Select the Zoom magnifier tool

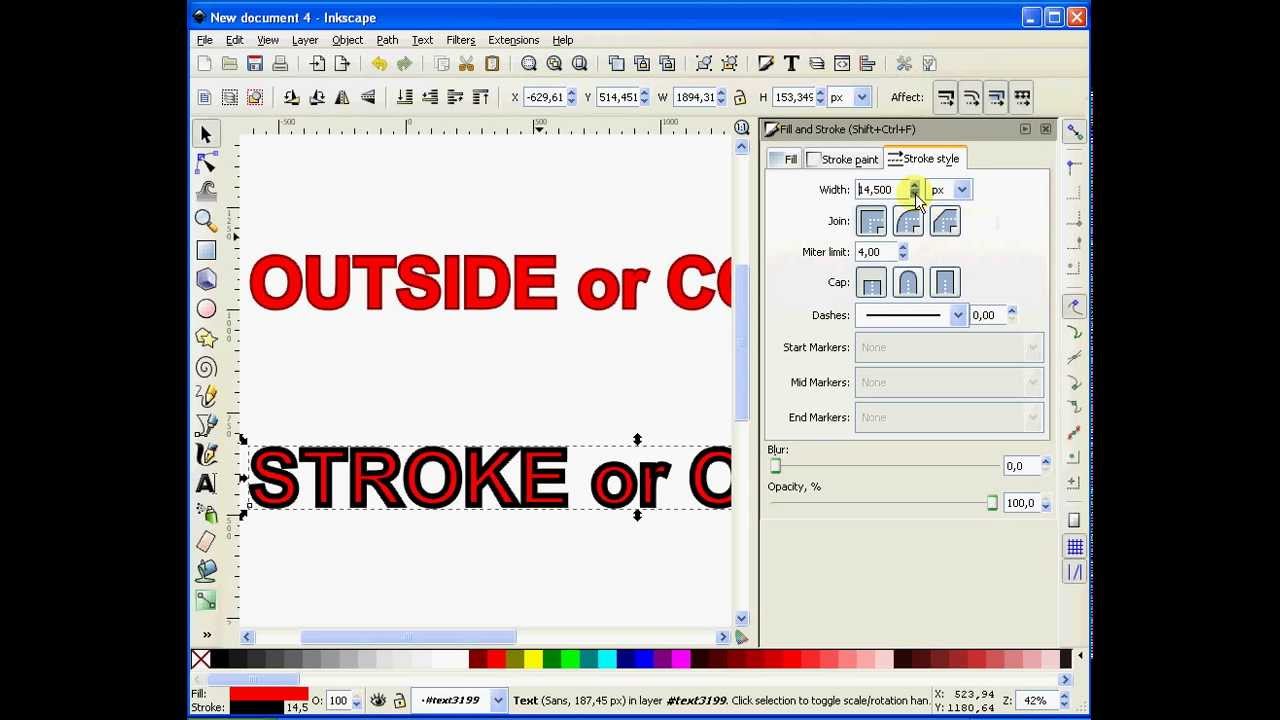coord(206,220)
